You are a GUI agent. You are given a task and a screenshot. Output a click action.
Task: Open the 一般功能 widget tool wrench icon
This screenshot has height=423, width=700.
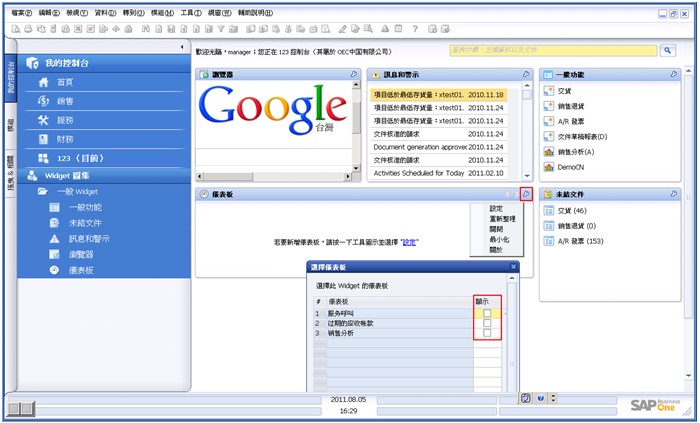(674, 74)
